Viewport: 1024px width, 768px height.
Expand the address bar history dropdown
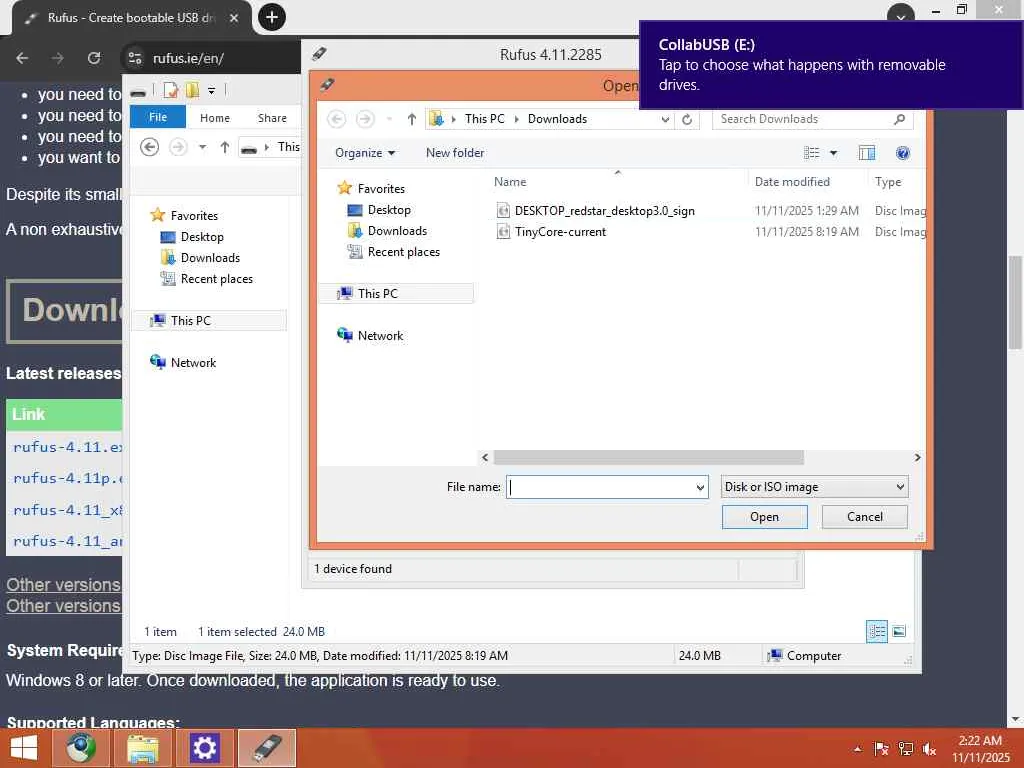click(665, 119)
